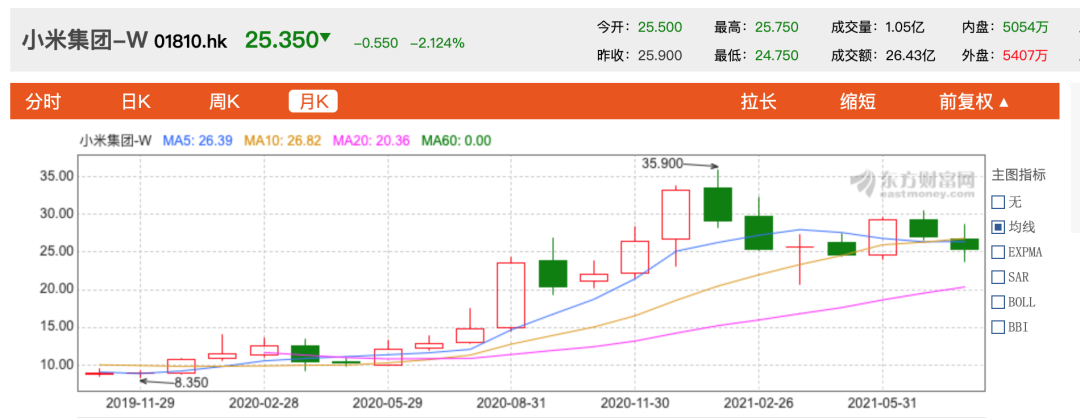Click the 2021-02-26 date axis label
The height and width of the screenshot is (418, 1080).
point(759,402)
